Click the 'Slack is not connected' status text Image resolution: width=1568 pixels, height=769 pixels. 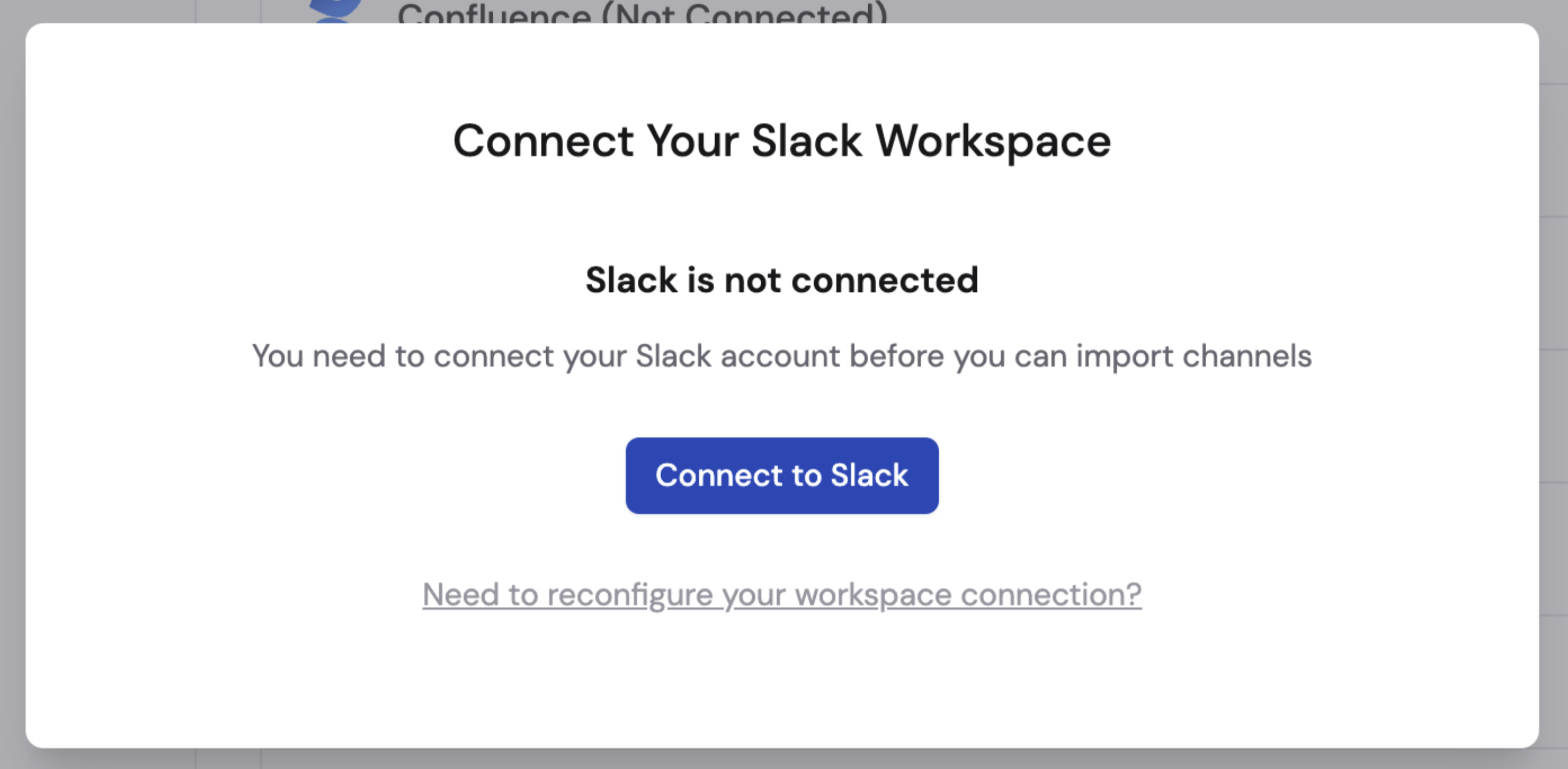[782, 280]
